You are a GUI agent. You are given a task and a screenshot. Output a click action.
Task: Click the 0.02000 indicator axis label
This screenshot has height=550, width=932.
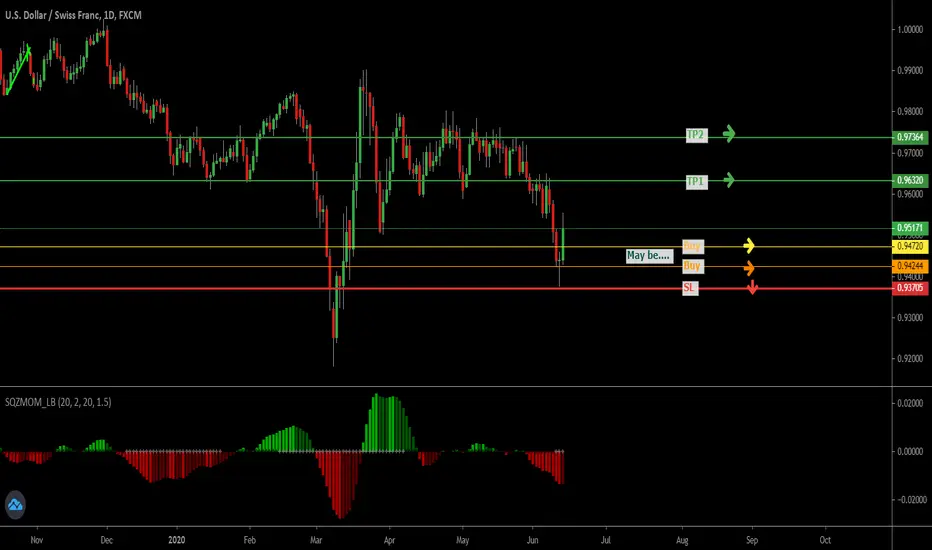(x=910, y=403)
